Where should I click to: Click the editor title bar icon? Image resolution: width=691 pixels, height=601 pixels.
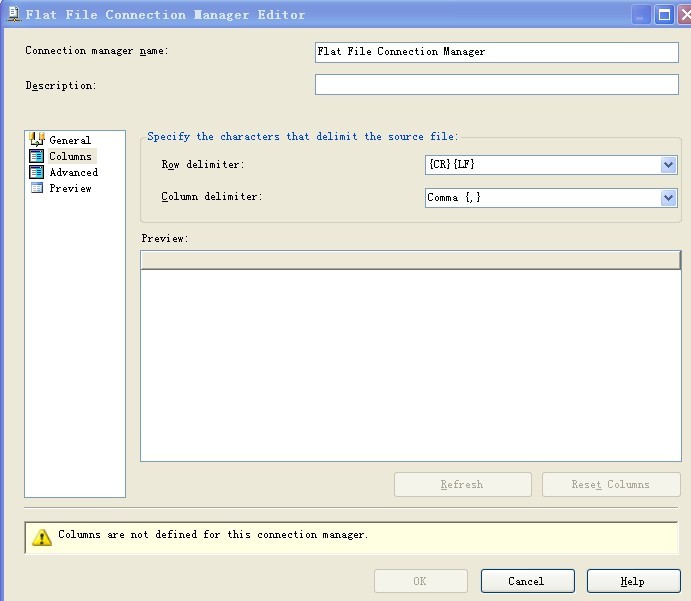pos(14,14)
